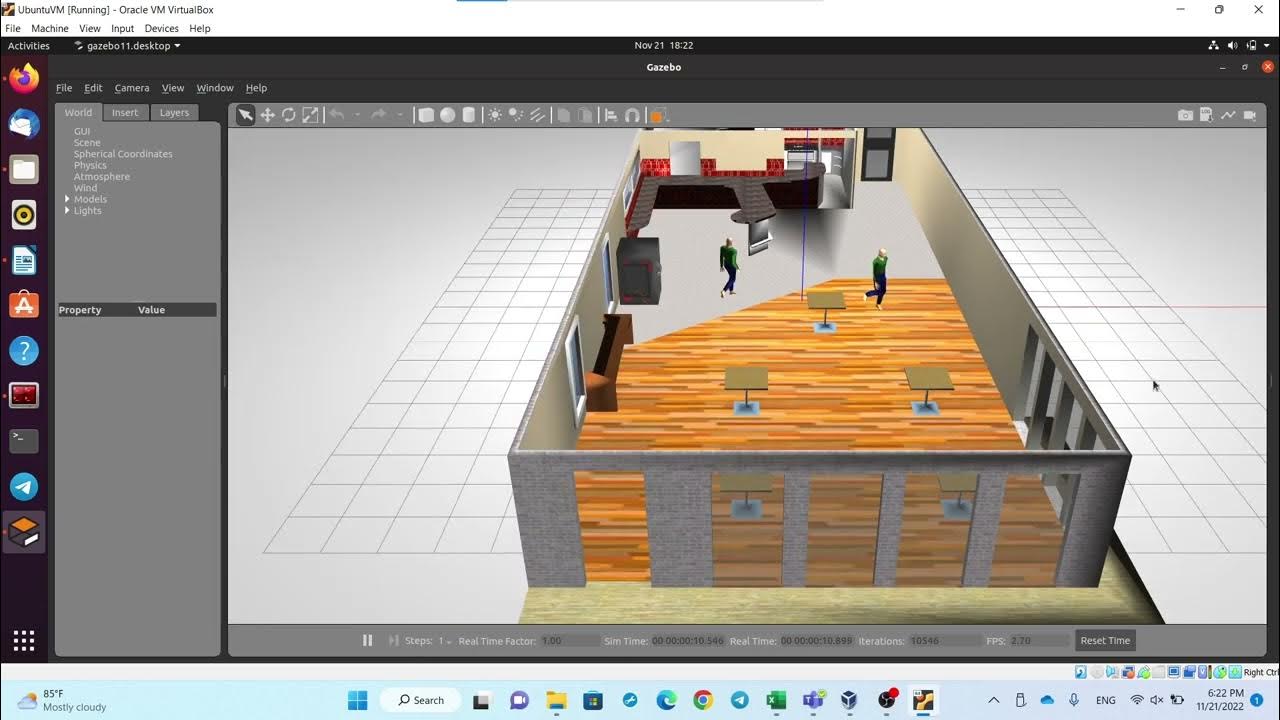This screenshot has height=720, width=1280.
Task: Click the video record icon
Action: click(x=1250, y=115)
